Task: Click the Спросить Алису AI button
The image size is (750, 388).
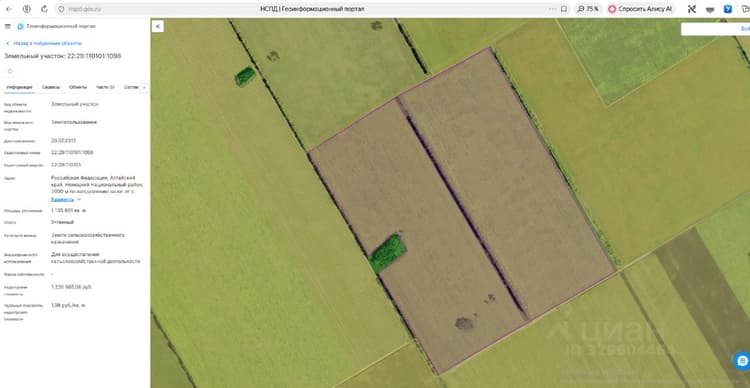Action: [x=640, y=9]
